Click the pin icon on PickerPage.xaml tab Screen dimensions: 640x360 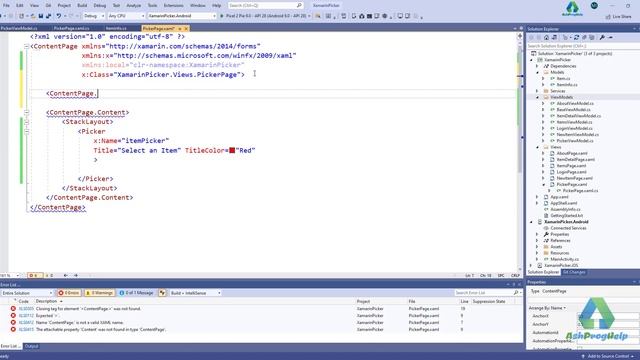[x=180, y=29]
